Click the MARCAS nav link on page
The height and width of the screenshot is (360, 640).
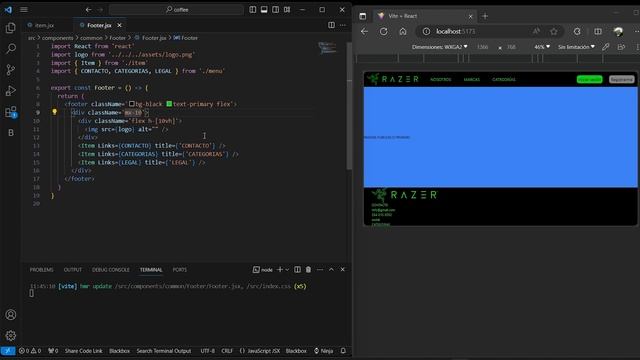pyautogui.click(x=471, y=80)
